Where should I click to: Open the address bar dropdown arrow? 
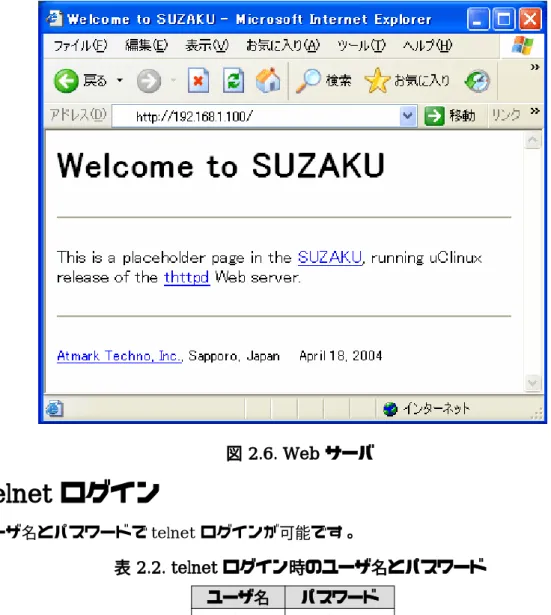point(408,116)
